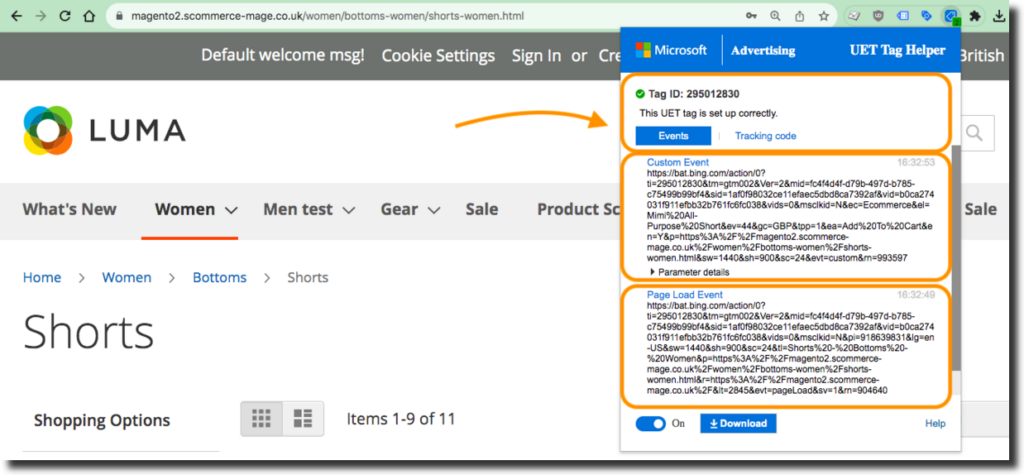The width and height of the screenshot is (1024, 475).
Task: Turn off the UET Tag Helper switch
Action: coord(650,424)
